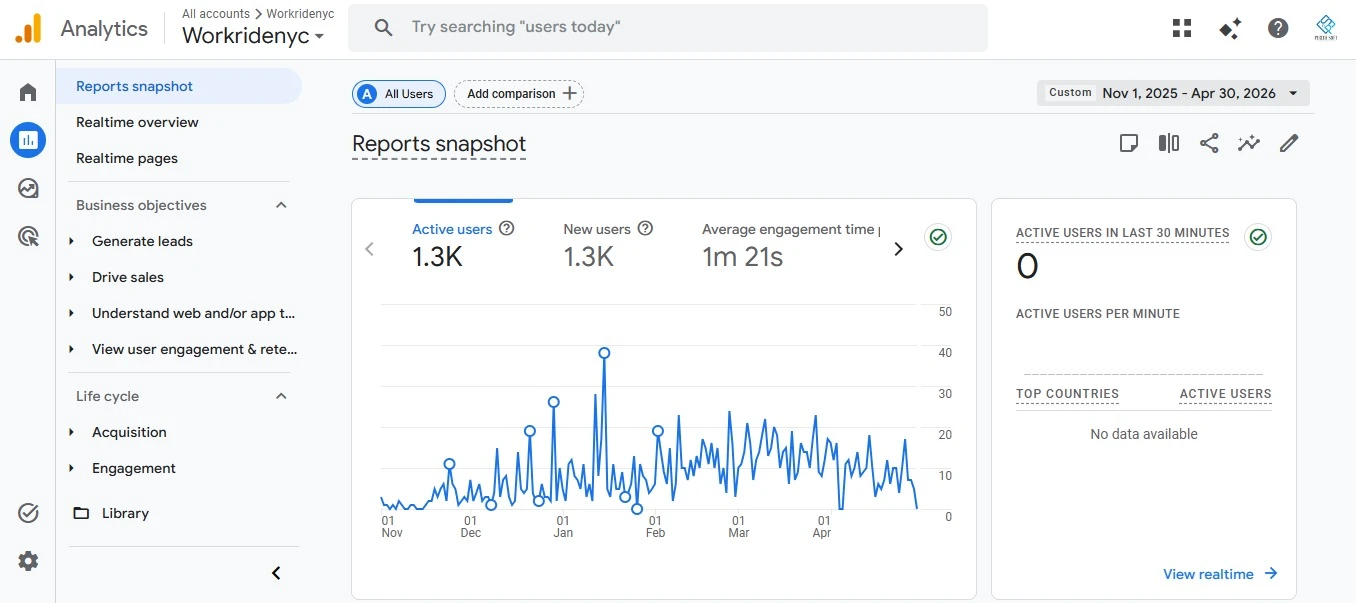Click the All Users segment chip
The width and height of the screenshot is (1356, 603).
click(x=399, y=93)
